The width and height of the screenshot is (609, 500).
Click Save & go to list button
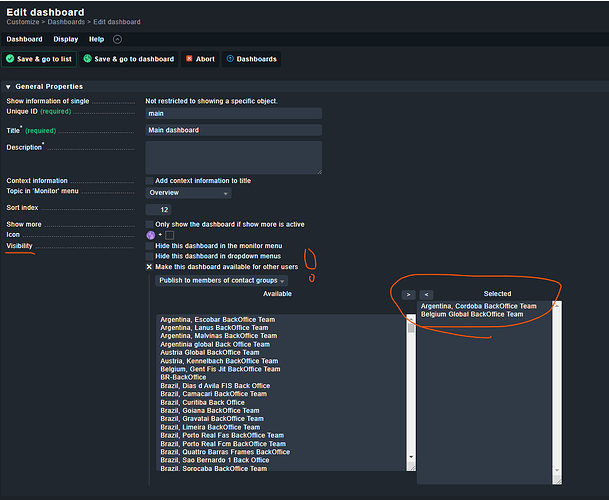click(x=39, y=59)
